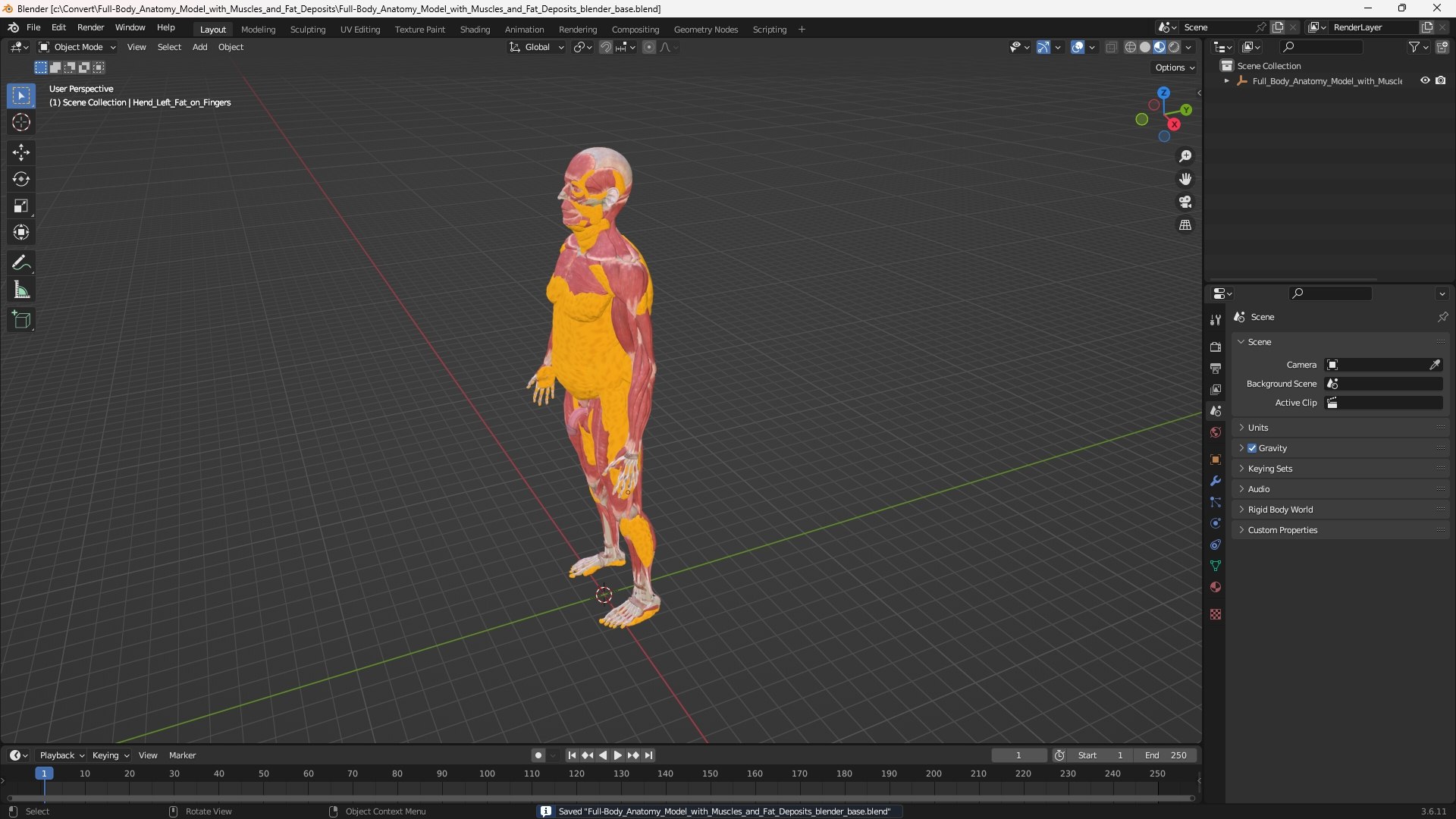Activate the Move tool

[21, 152]
